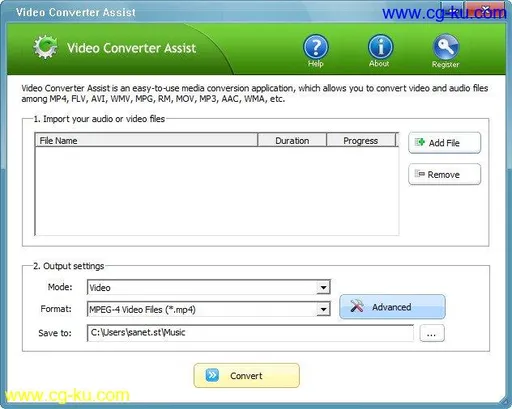
Task: Select the Progress column header
Action: (x=361, y=140)
